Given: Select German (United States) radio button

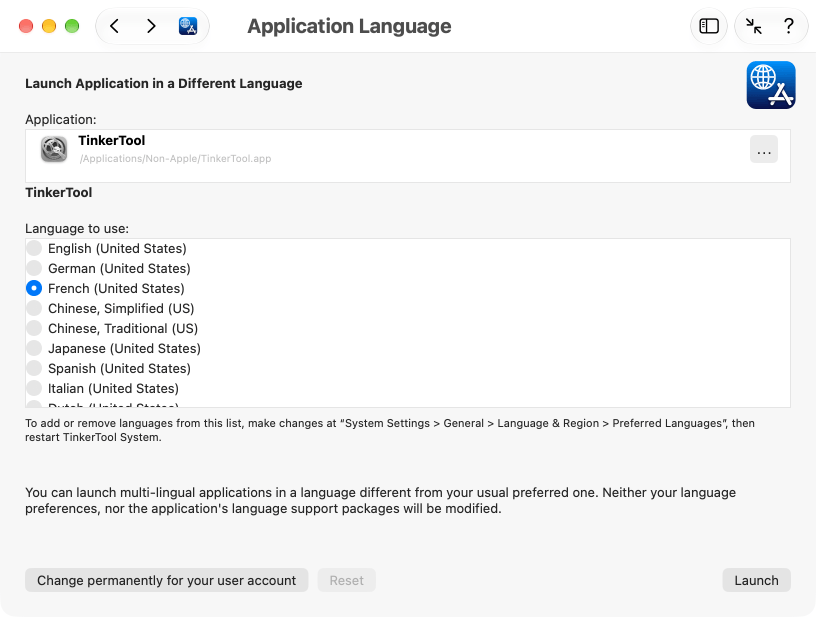Looking at the screenshot, I should point(34,268).
